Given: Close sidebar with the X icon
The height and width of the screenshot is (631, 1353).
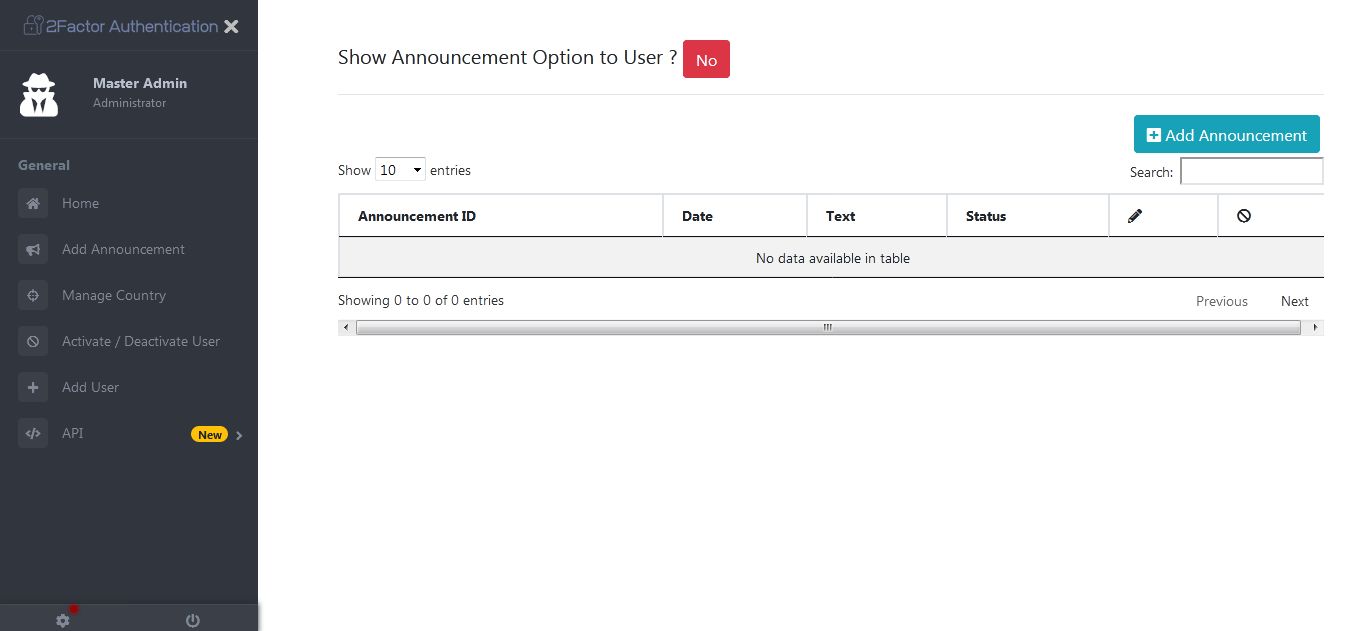Looking at the screenshot, I should tap(231, 27).
